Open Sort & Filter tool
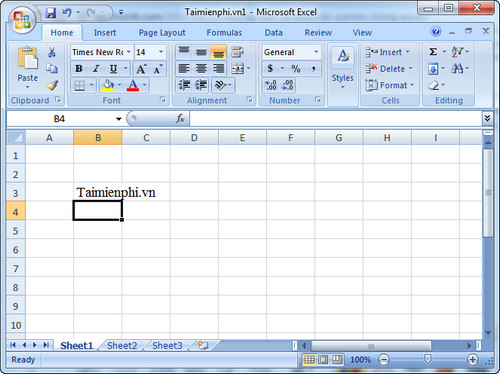This screenshot has height=374, width=500. [457, 52]
